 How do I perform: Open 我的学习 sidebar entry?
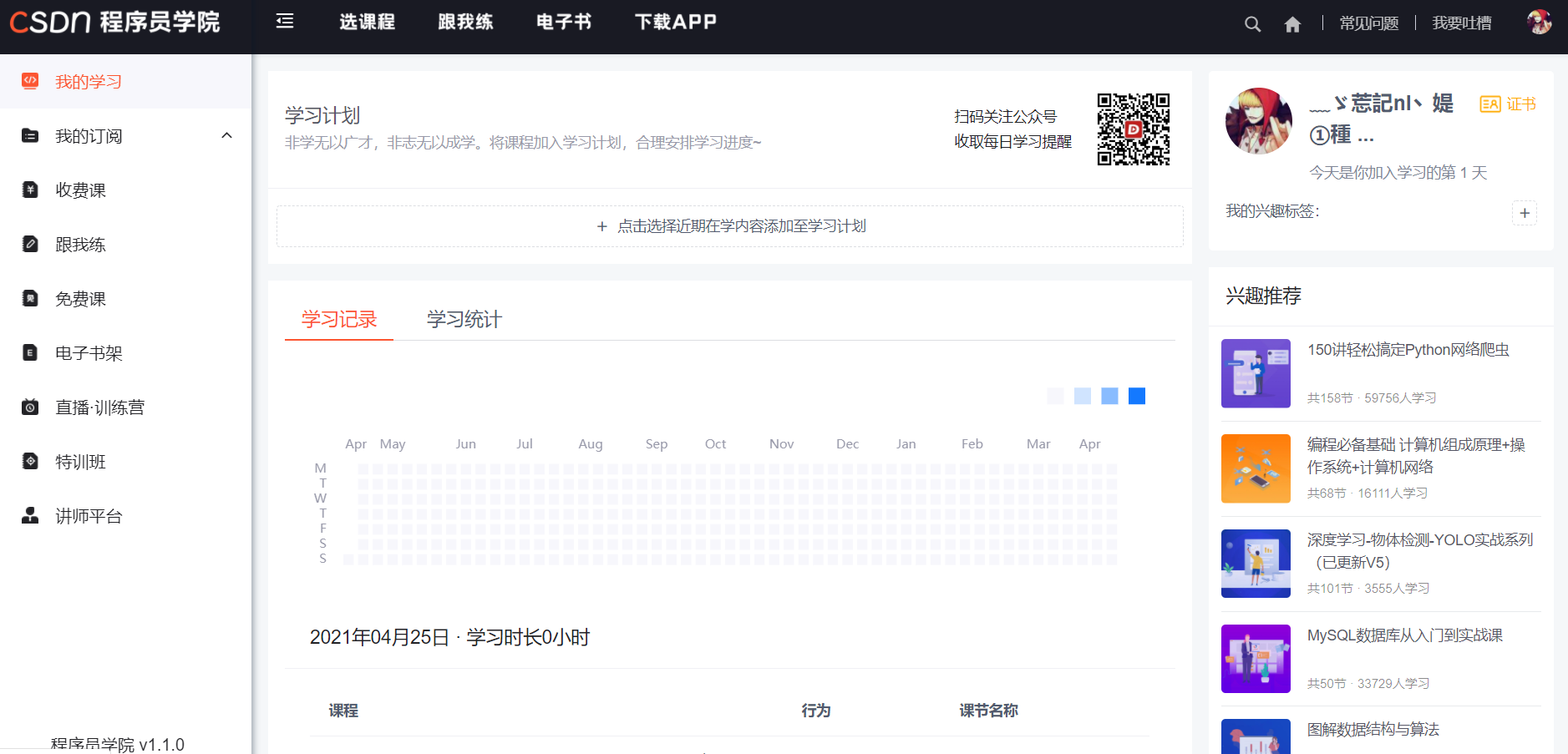pos(125,81)
